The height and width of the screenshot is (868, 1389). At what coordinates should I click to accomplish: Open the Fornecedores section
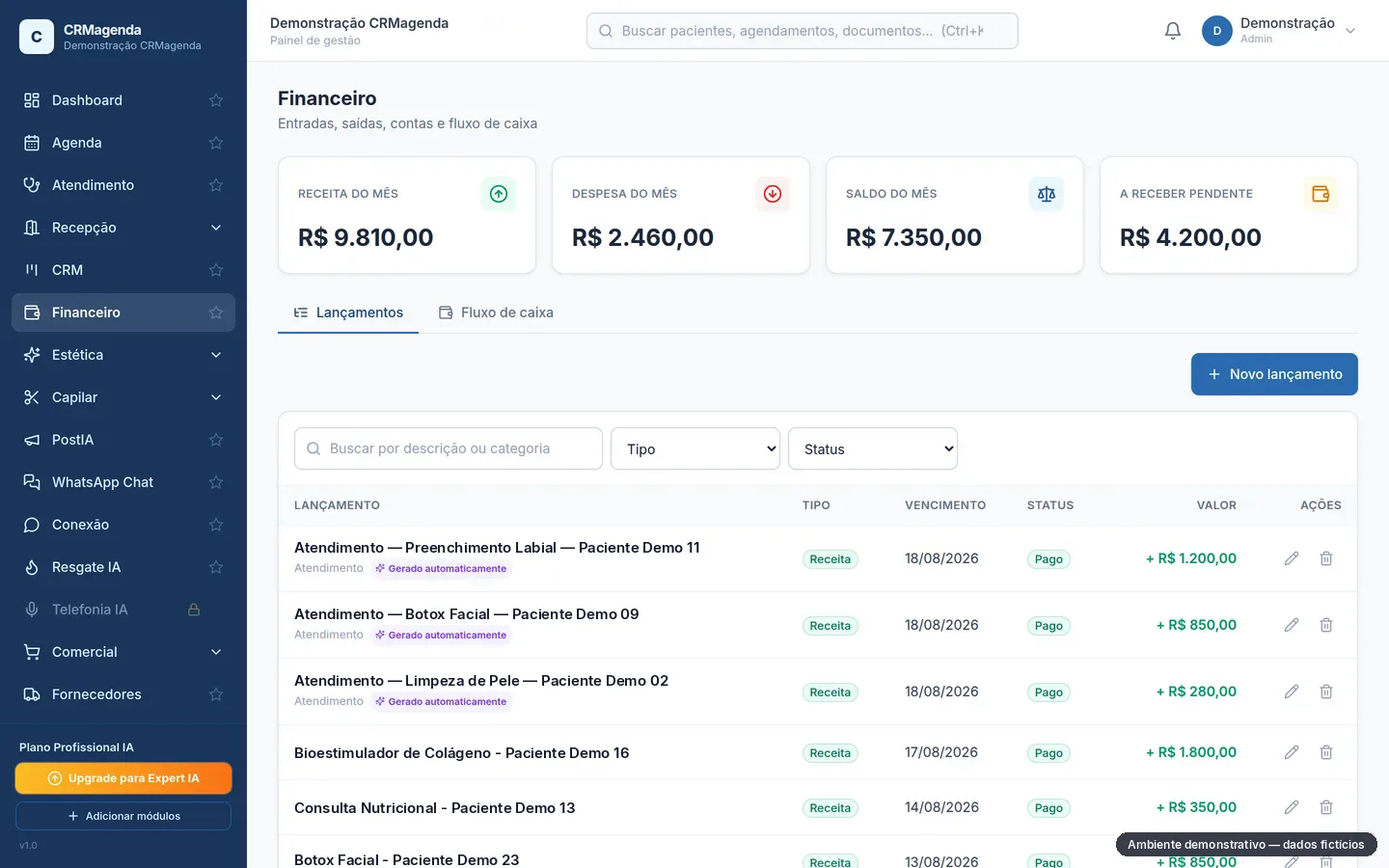123,694
